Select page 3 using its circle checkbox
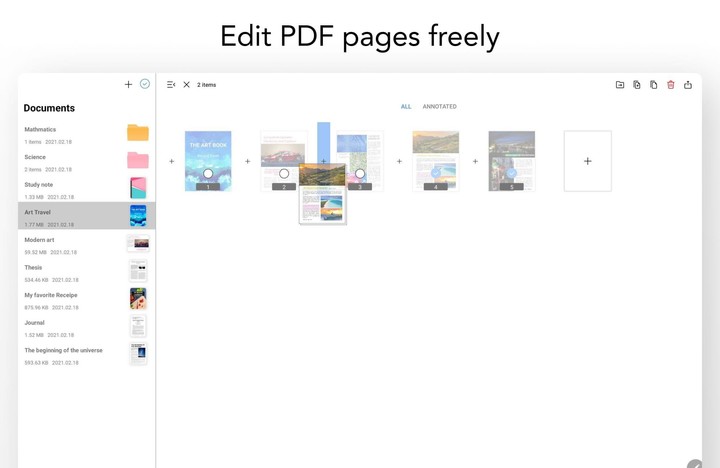 point(360,174)
